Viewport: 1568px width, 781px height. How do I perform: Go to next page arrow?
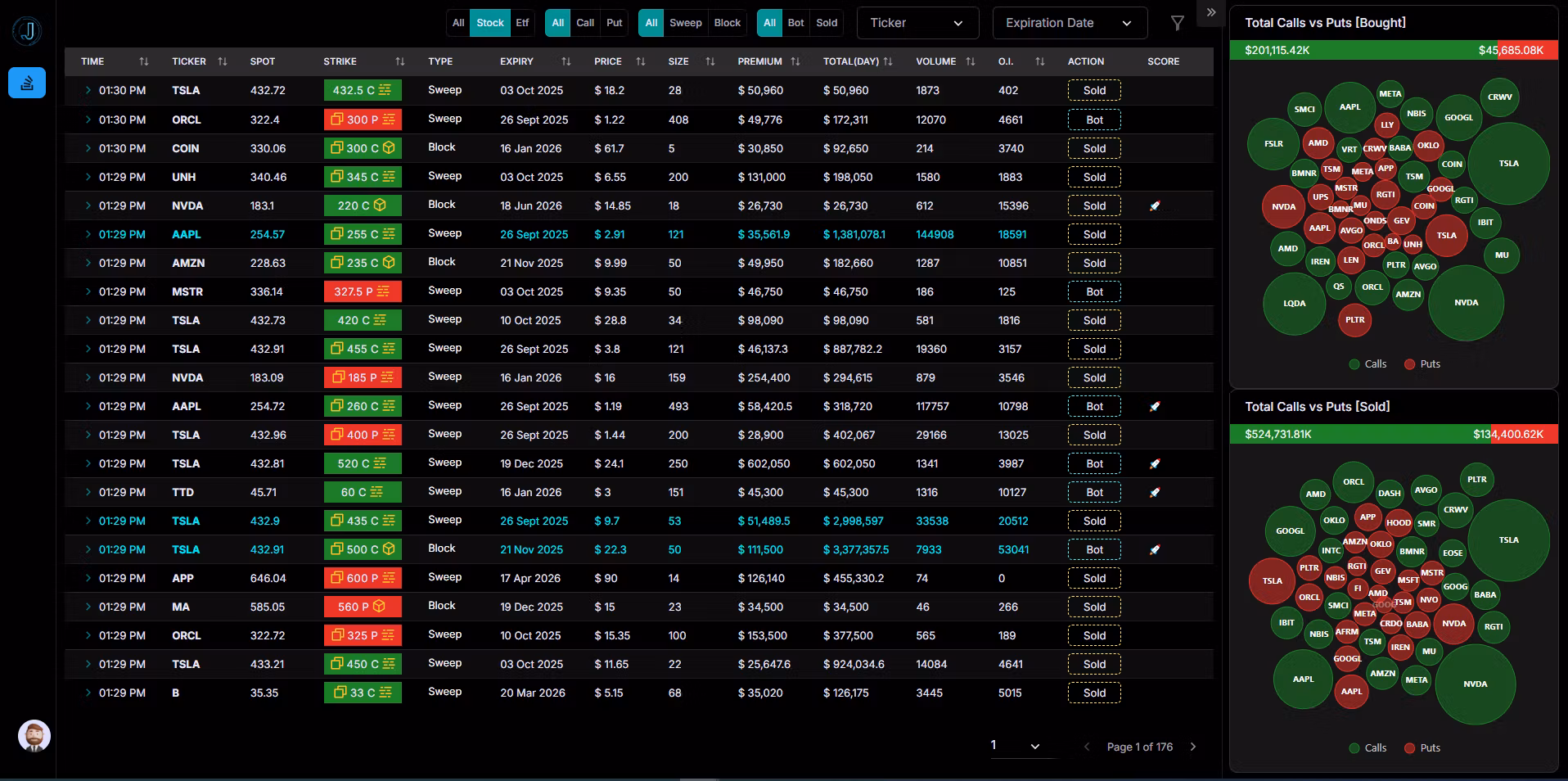[x=1193, y=747]
